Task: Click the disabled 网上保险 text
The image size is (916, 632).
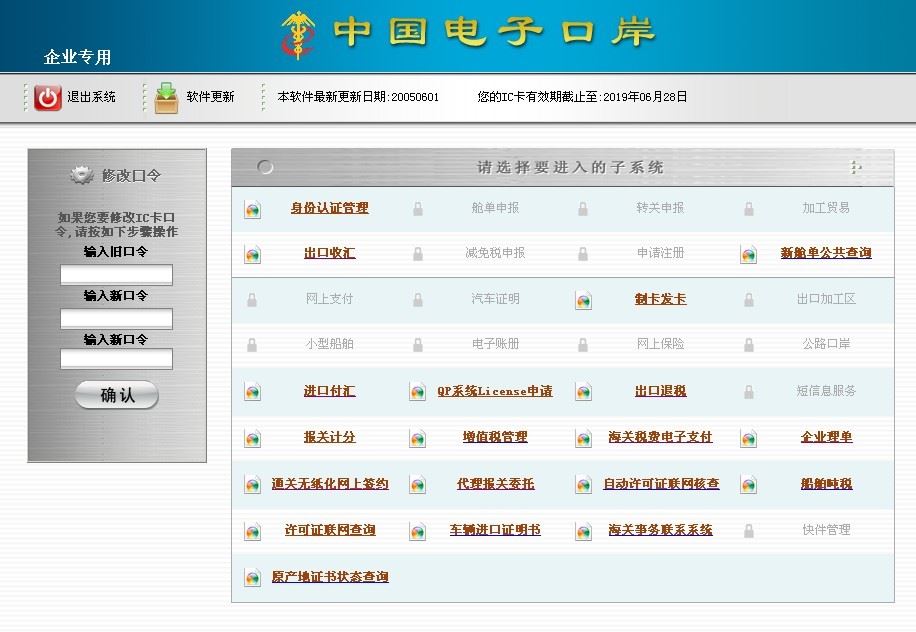Action: click(x=660, y=344)
